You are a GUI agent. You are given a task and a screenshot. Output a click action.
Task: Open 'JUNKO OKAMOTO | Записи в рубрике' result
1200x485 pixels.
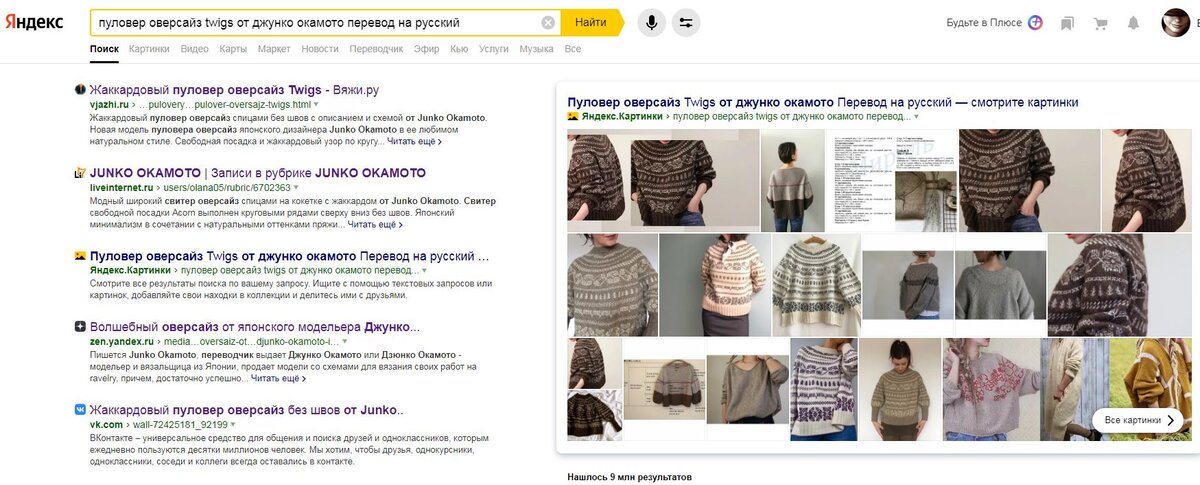pyautogui.click(x=258, y=172)
